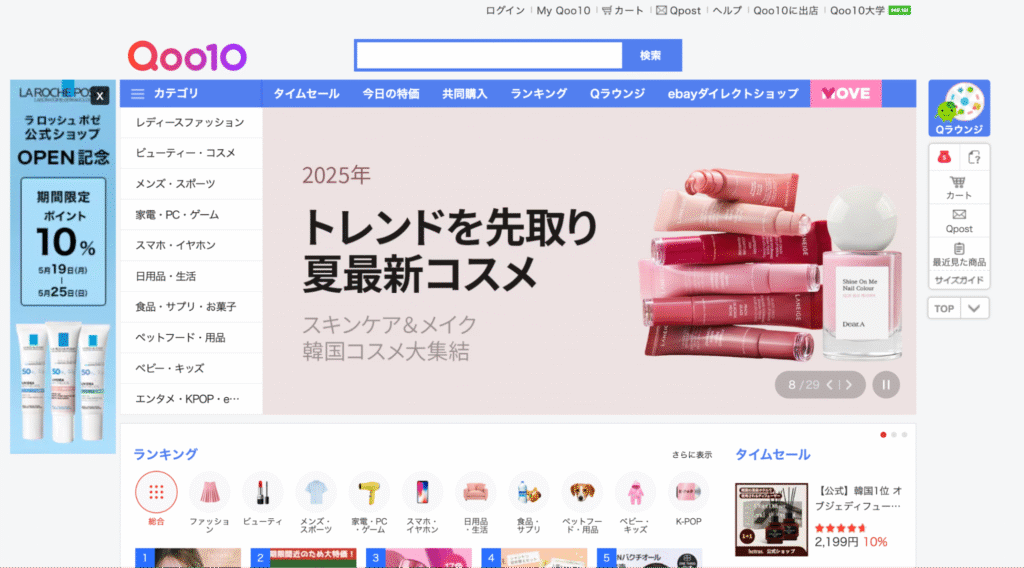Select ファッション ranking category icon

pos(209,492)
